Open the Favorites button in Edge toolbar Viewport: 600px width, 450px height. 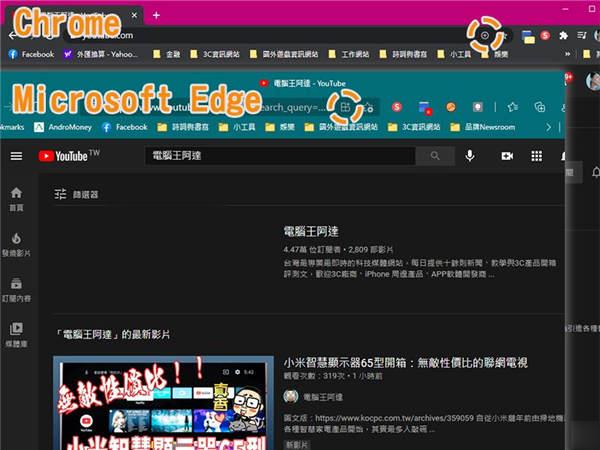[513, 107]
